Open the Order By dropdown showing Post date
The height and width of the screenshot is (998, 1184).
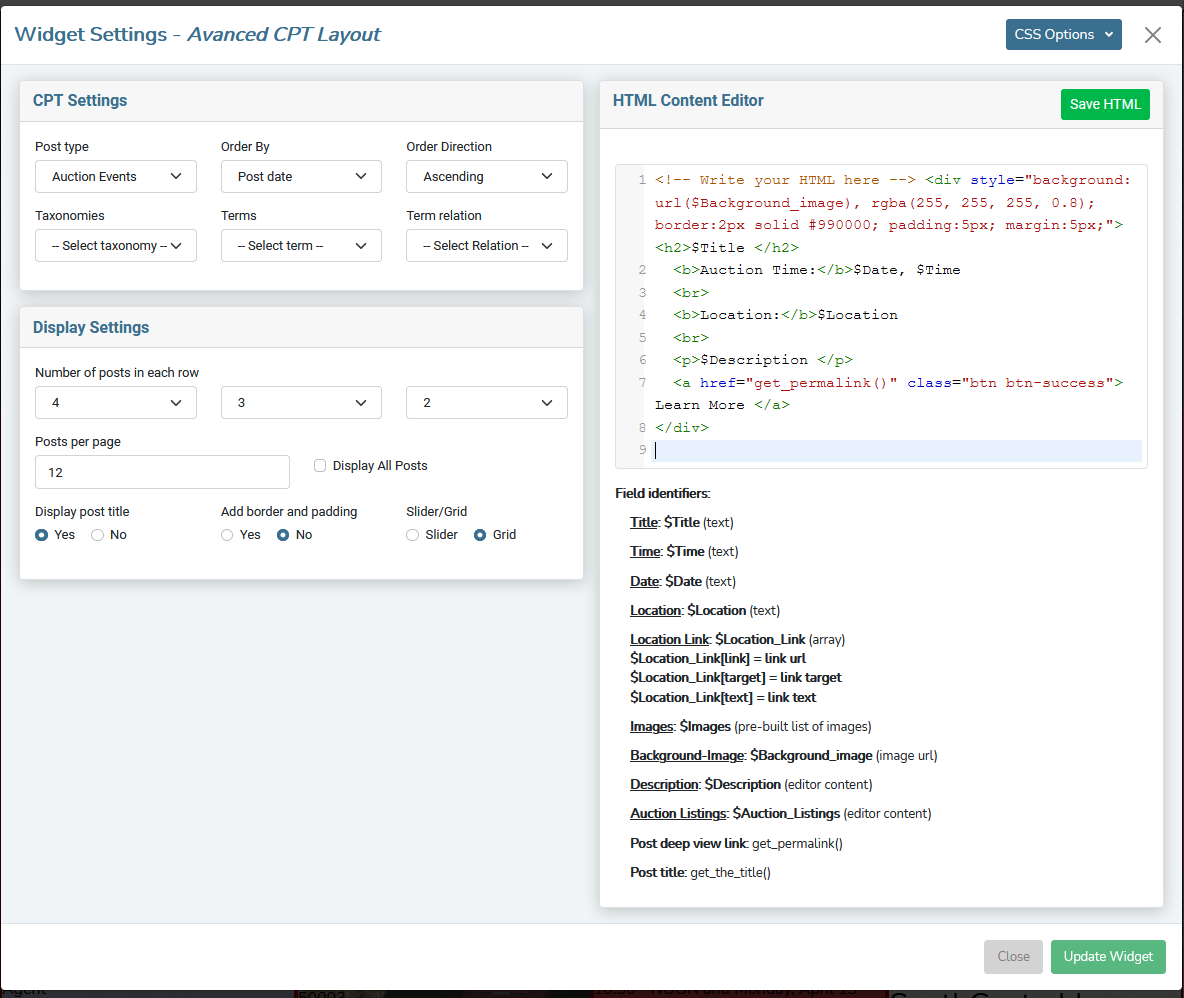[x=301, y=177]
